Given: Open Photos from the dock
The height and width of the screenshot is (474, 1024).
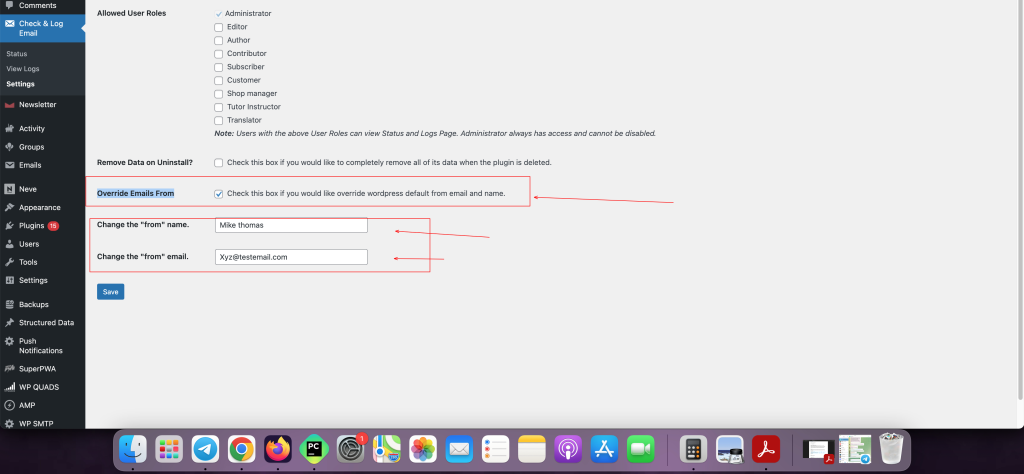Looking at the screenshot, I should 423,449.
